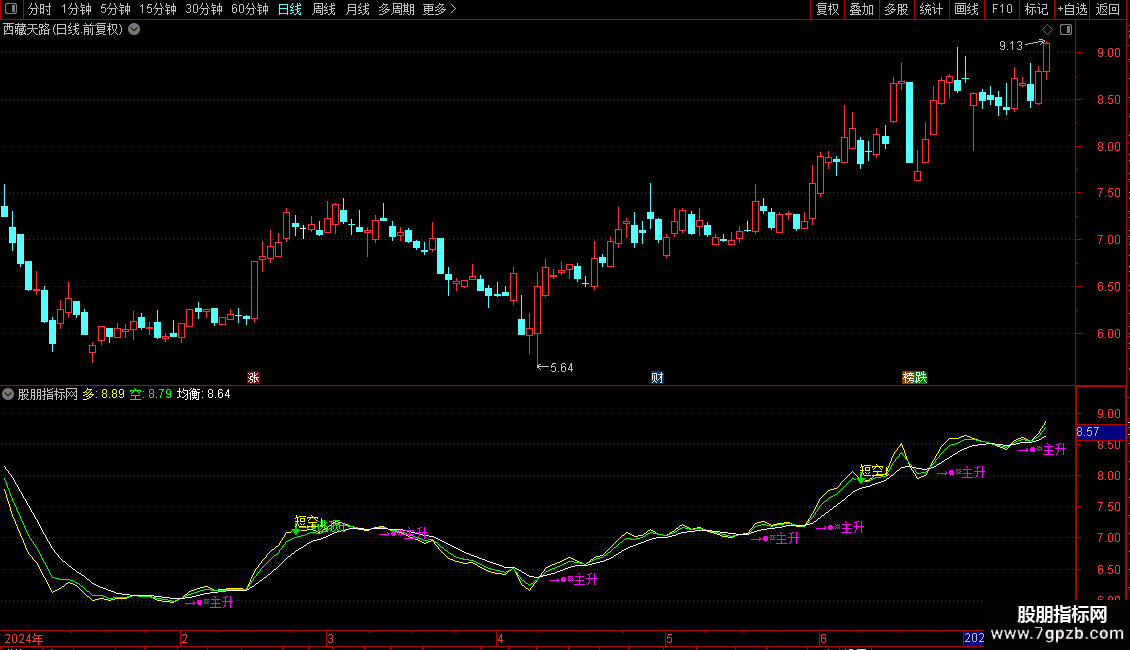The width and height of the screenshot is (1130, 650).
Task: Open dropdown next to 西藏天路 title
Action: [x=134, y=30]
